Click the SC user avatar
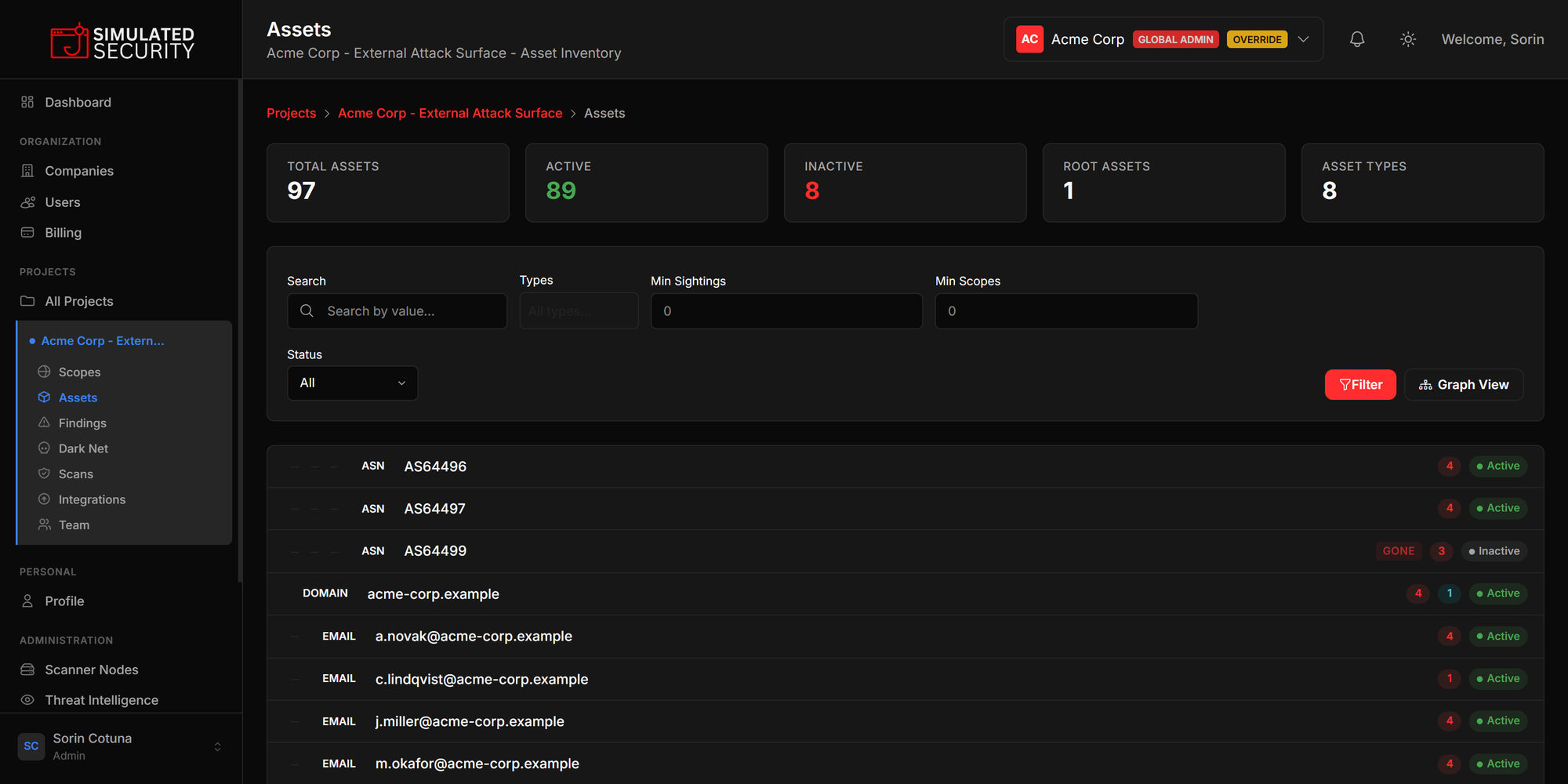The image size is (1568, 784). [x=31, y=746]
